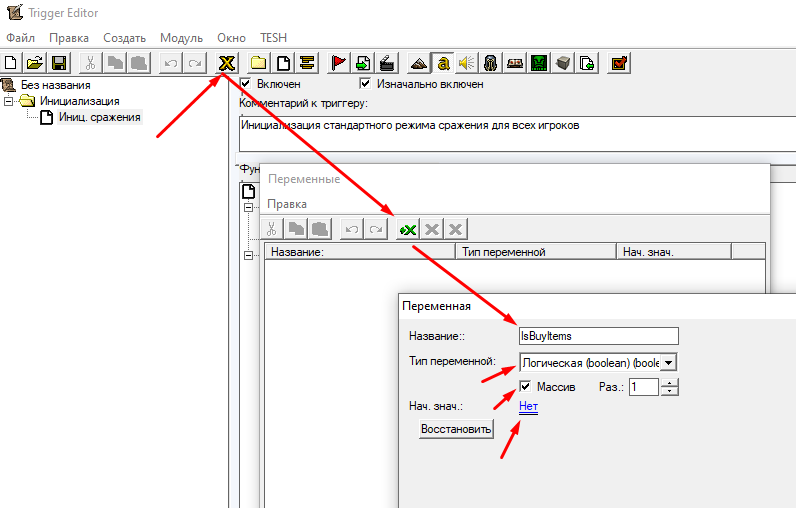This screenshot has height=508, width=796.
Task: Click Copy icon in the Variables window toolbar
Action: pos(296,229)
